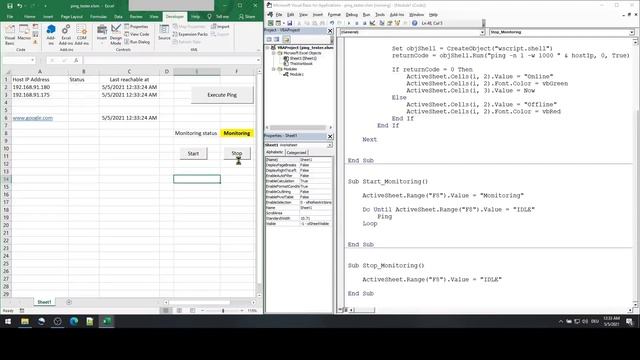
Task: Click Toggle Folders icon in Project pane
Action: coord(286,40)
